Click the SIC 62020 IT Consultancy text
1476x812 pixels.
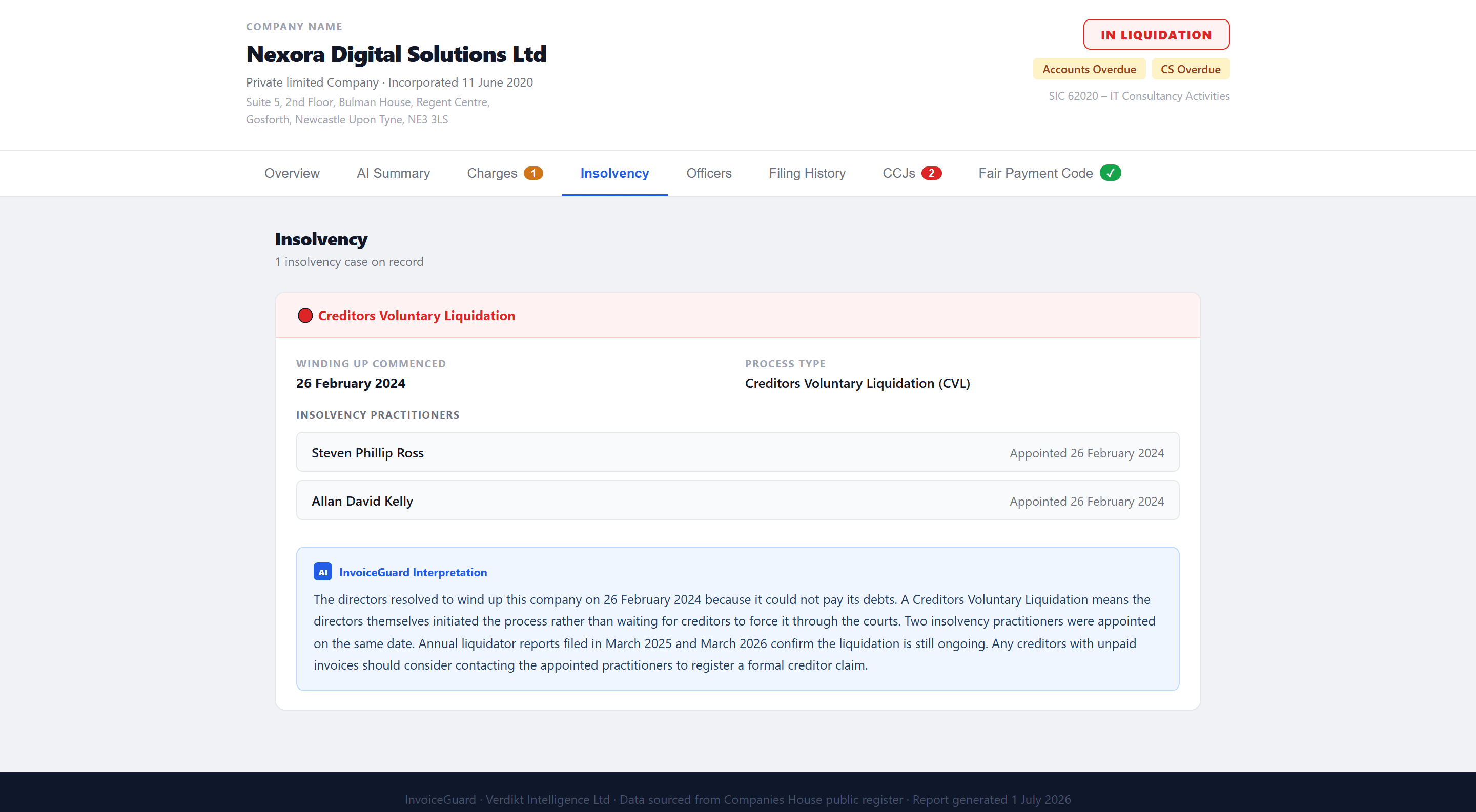coord(1138,96)
